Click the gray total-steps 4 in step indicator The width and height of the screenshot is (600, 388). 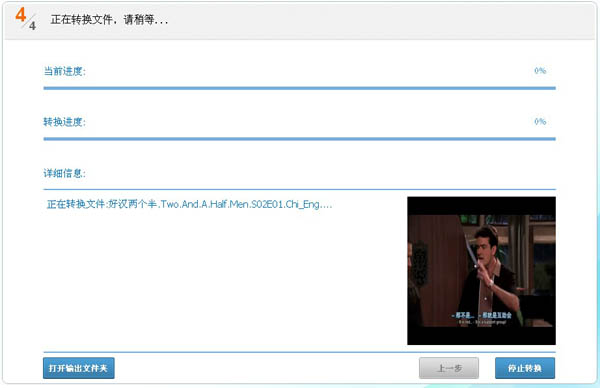click(33, 26)
